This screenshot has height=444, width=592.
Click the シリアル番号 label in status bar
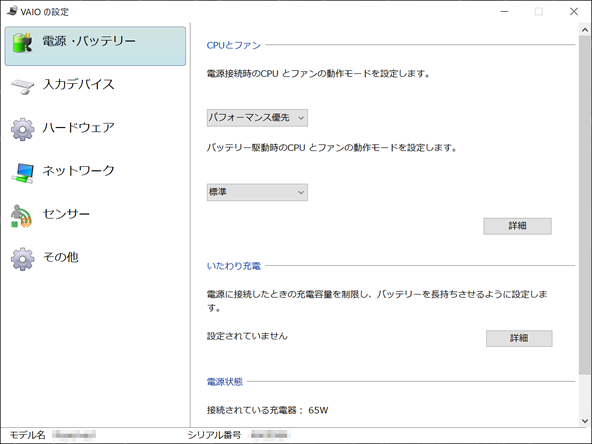[x=214, y=435]
